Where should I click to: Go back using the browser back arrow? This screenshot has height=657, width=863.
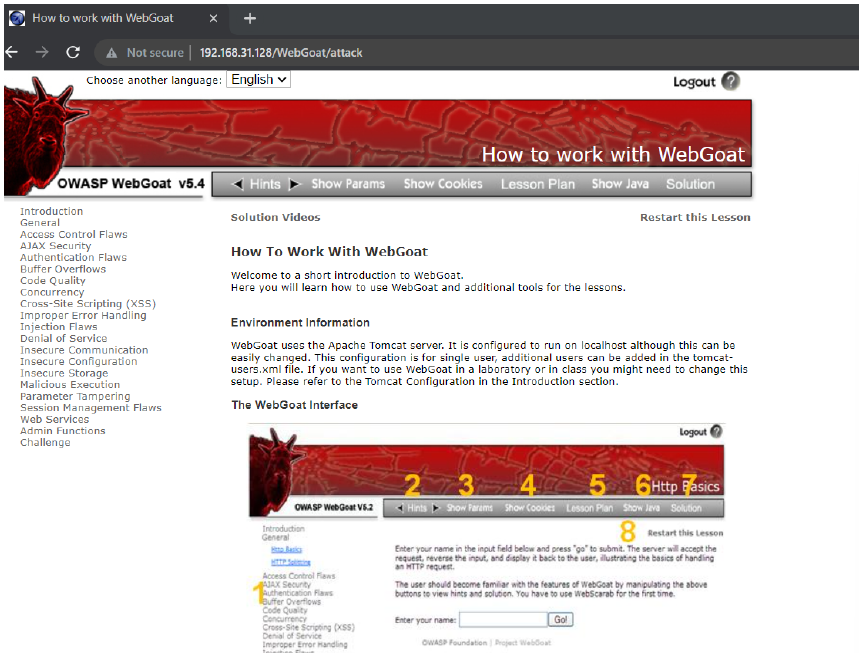pos(12,52)
